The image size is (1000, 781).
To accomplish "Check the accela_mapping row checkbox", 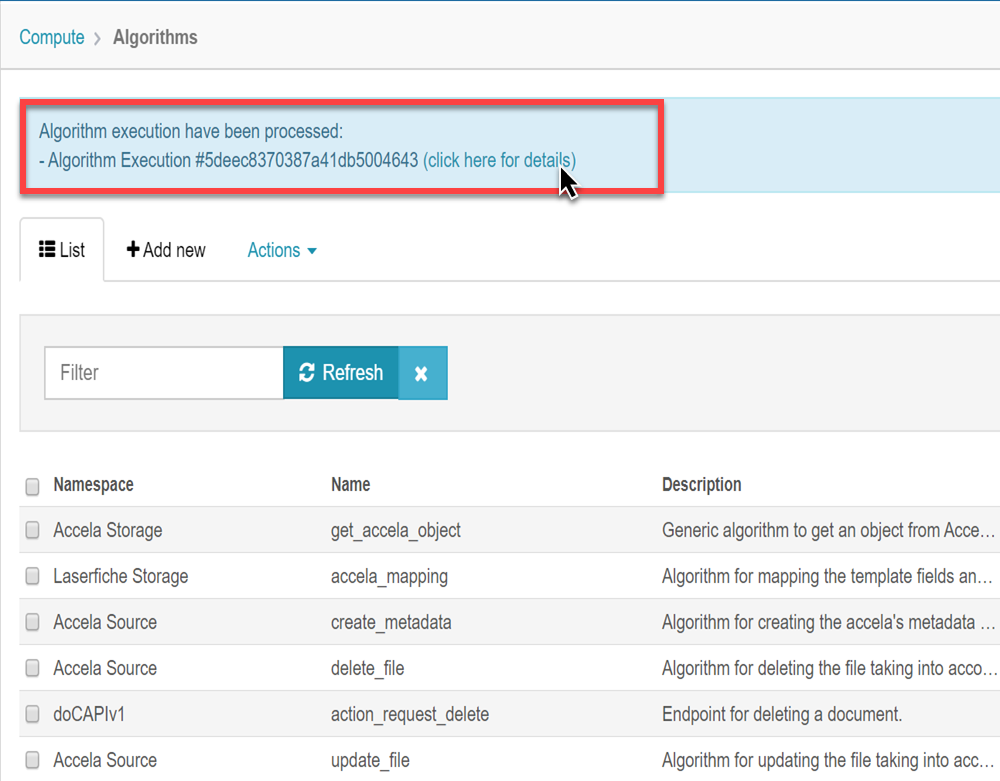I will (x=33, y=576).
